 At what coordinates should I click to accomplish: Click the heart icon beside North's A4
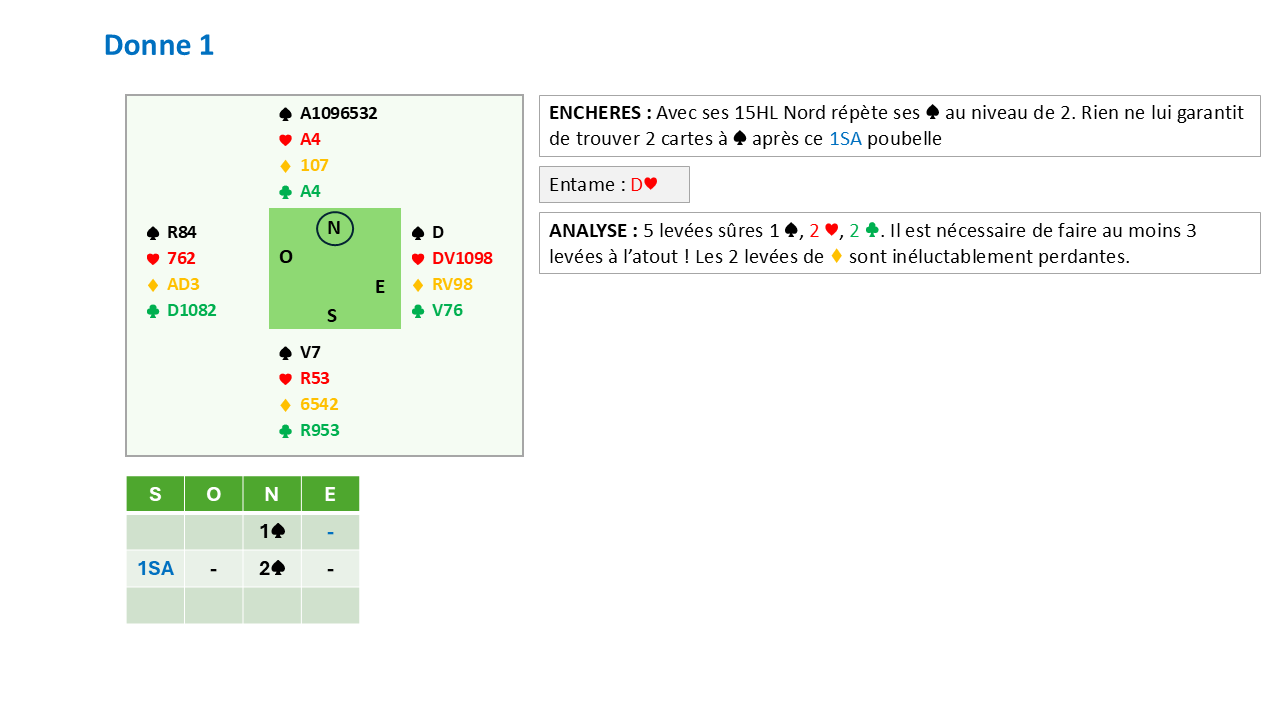point(285,140)
